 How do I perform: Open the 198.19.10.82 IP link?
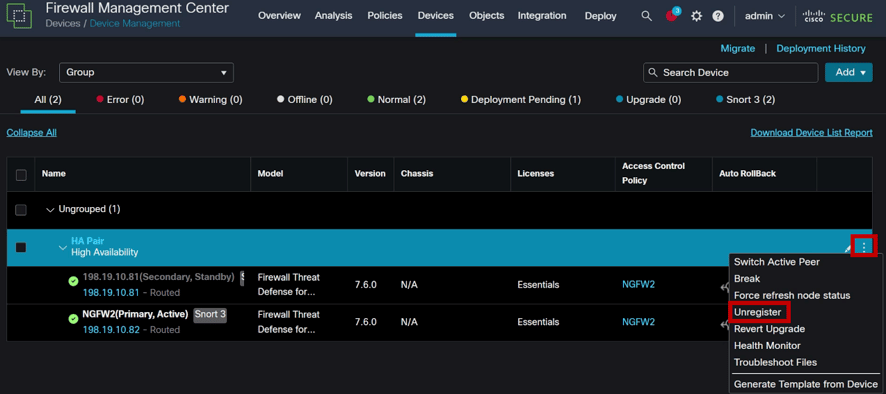[111, 330]
